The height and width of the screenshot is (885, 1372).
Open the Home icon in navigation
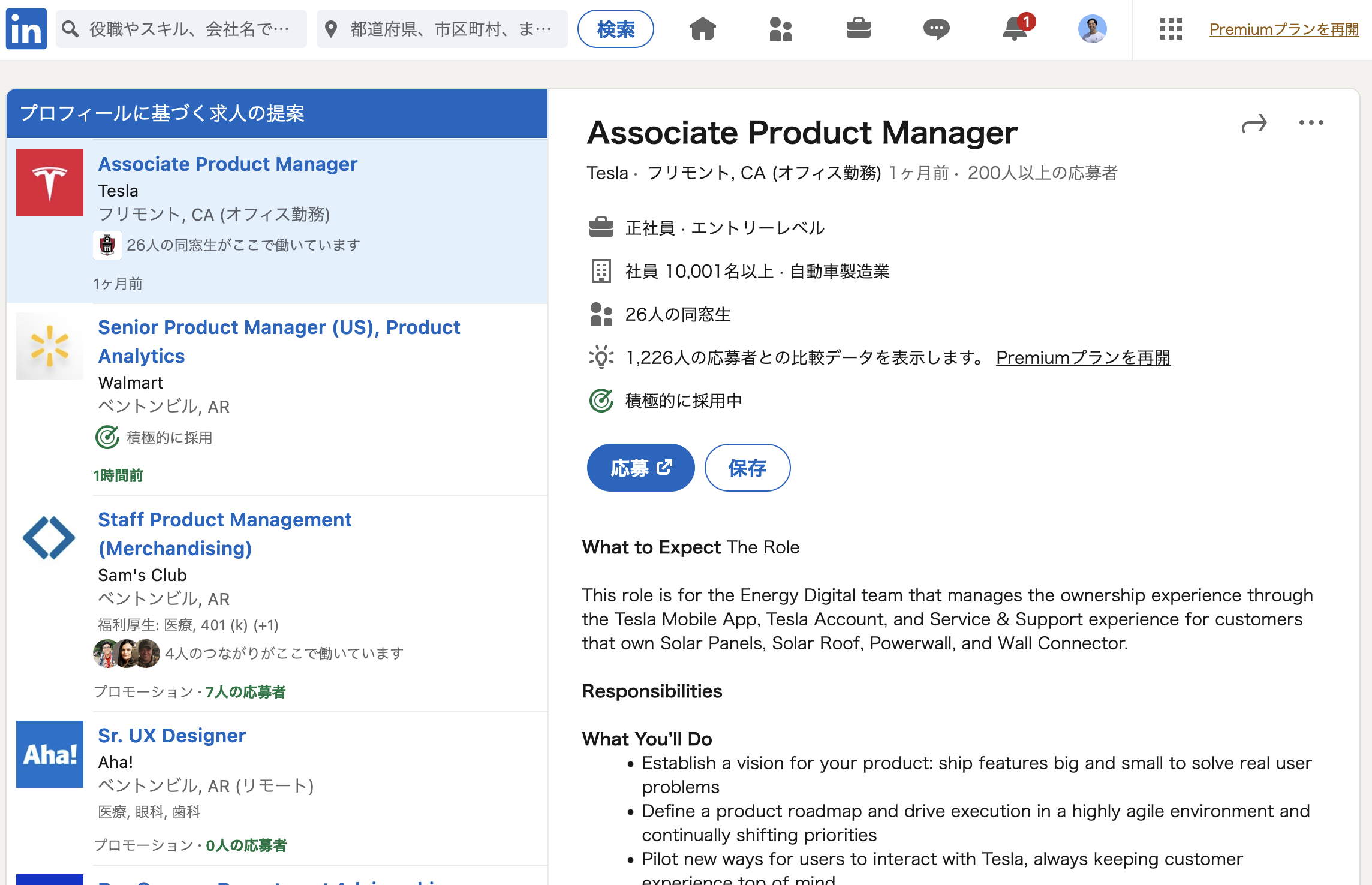pyautogui.click(x=703, y=28)
